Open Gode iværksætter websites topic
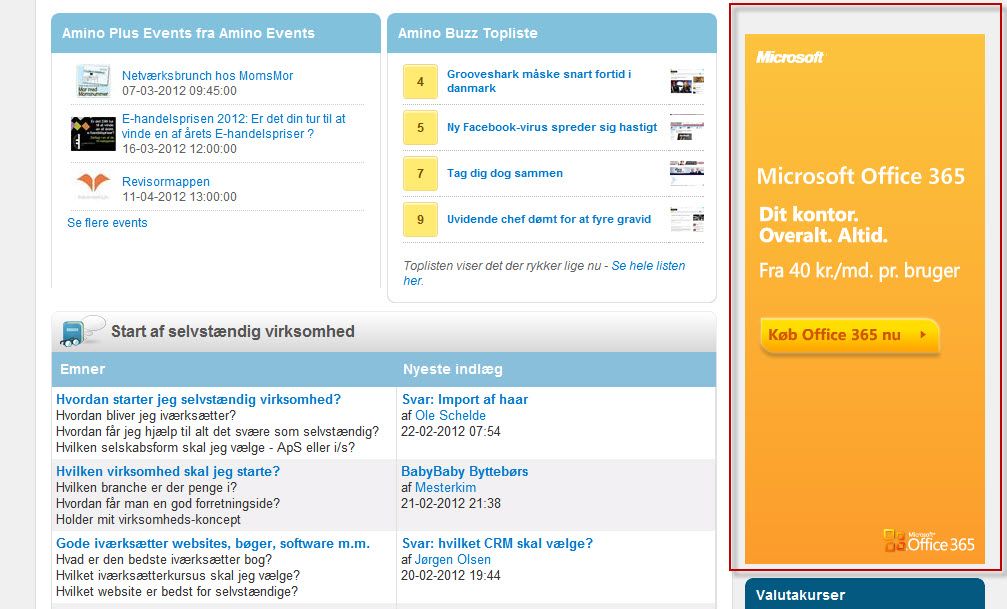The height and width of the screenshot is (609, 1007). (x=213, y=543)
